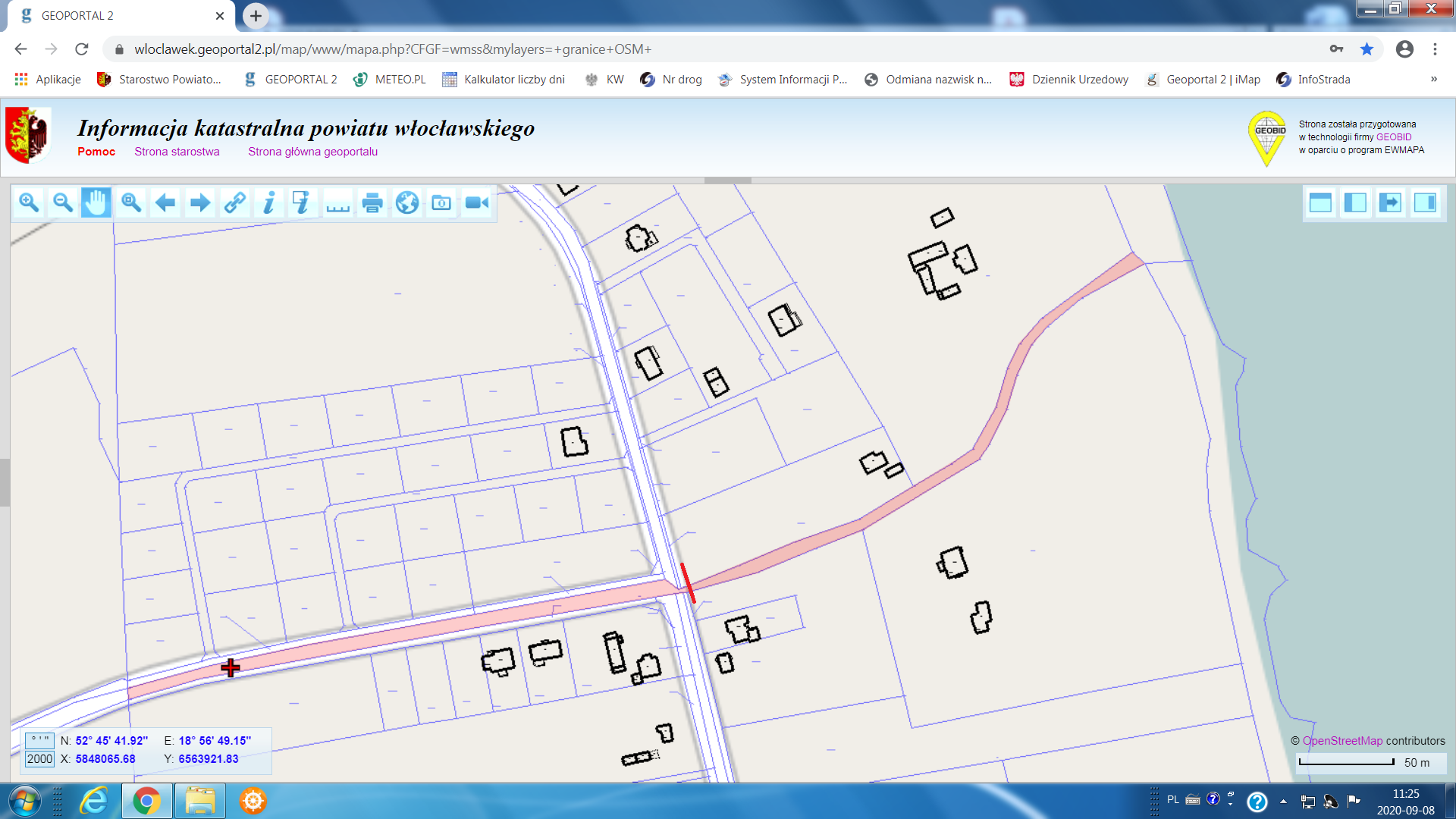This screenshot has height=819, width=1456.
Task: Click the video camera toolbar icon
Action: click(x=476, y=202)
